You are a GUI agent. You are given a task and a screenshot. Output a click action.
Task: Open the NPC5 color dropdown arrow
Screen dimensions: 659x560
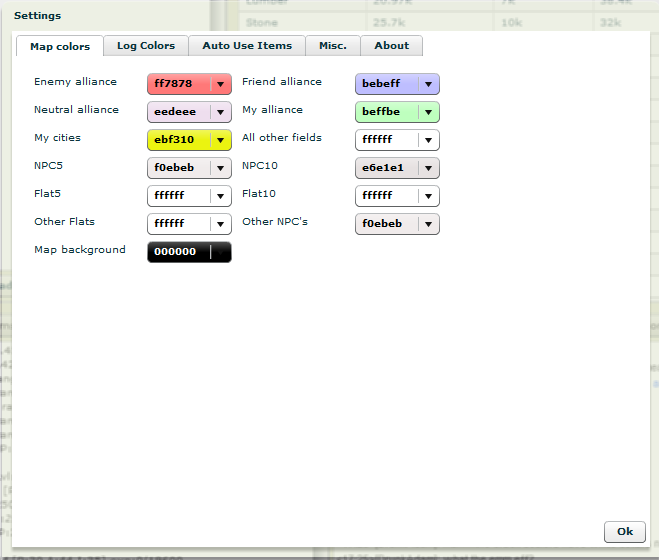[220, 169]
